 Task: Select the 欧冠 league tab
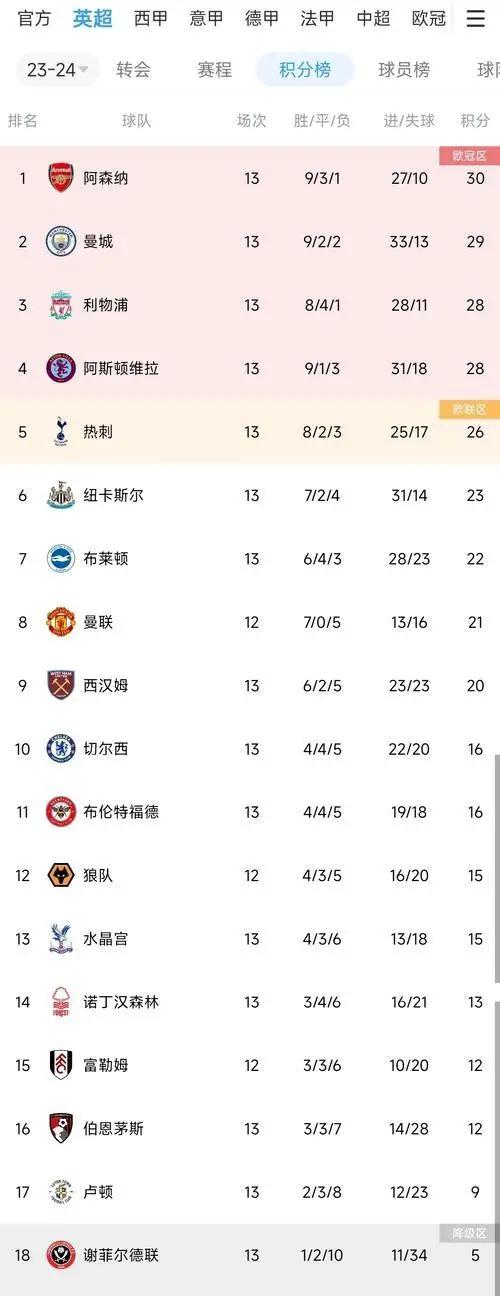pos(429,19)
